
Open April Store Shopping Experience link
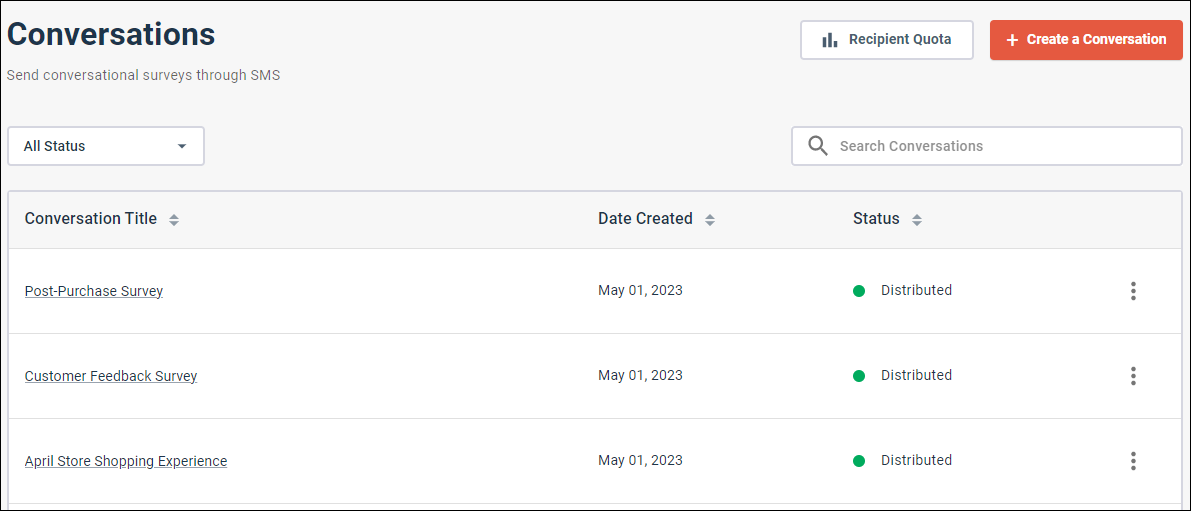[125, 461]
